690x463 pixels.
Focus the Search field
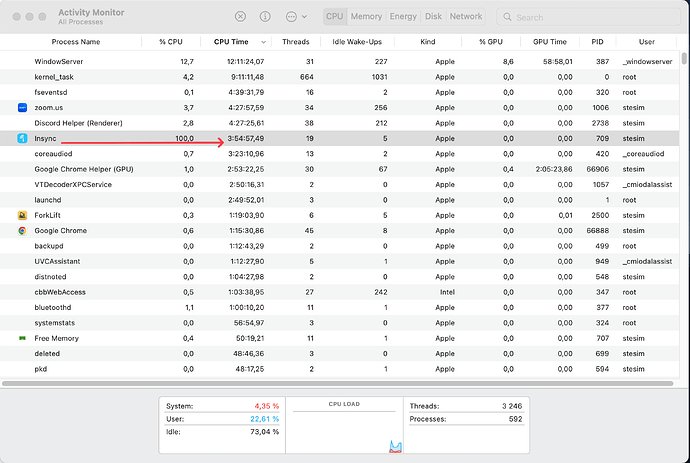pos(588,17)
